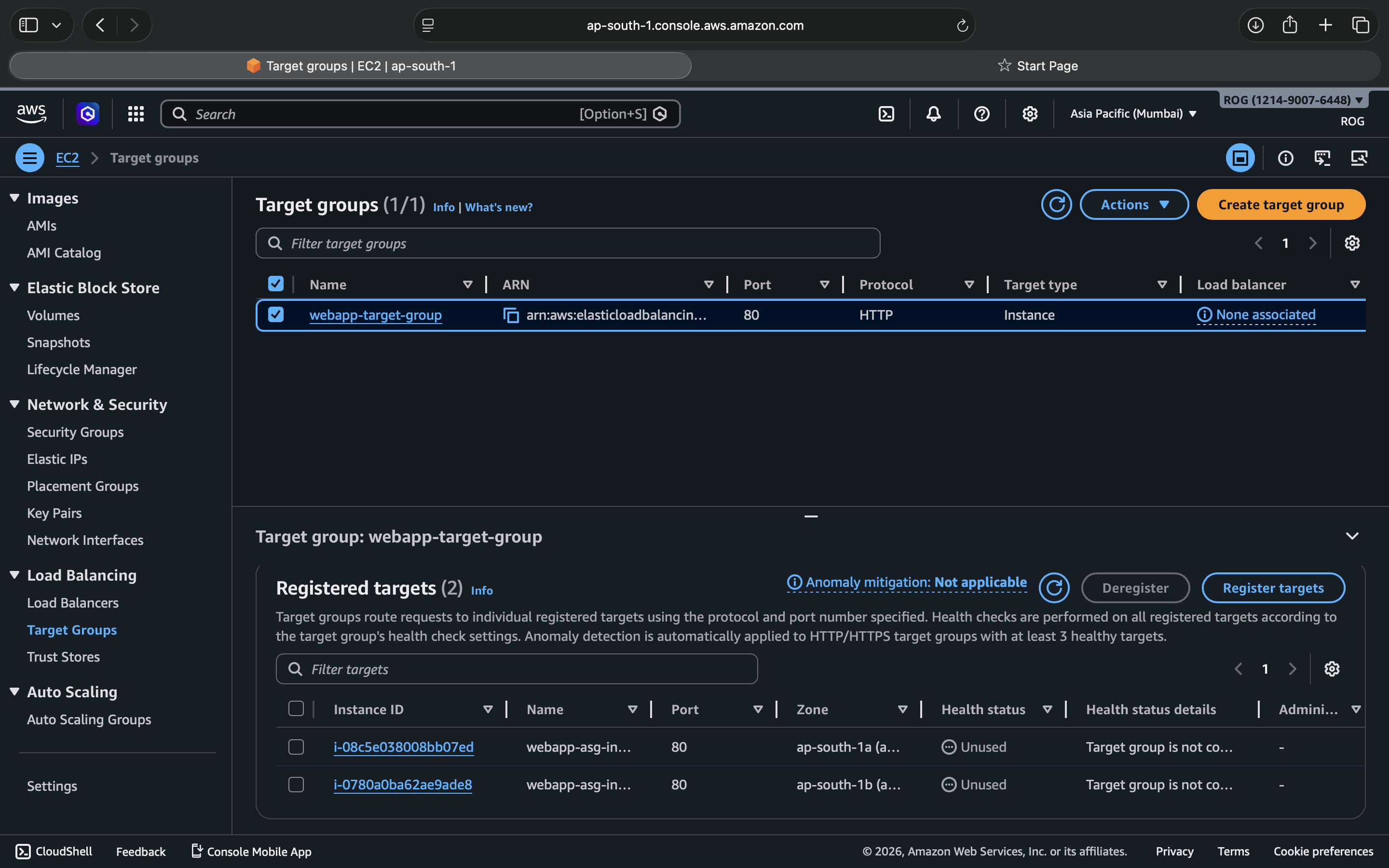Refresh the target groups list
1389x868 pixels.
(x=1056, y=205)
